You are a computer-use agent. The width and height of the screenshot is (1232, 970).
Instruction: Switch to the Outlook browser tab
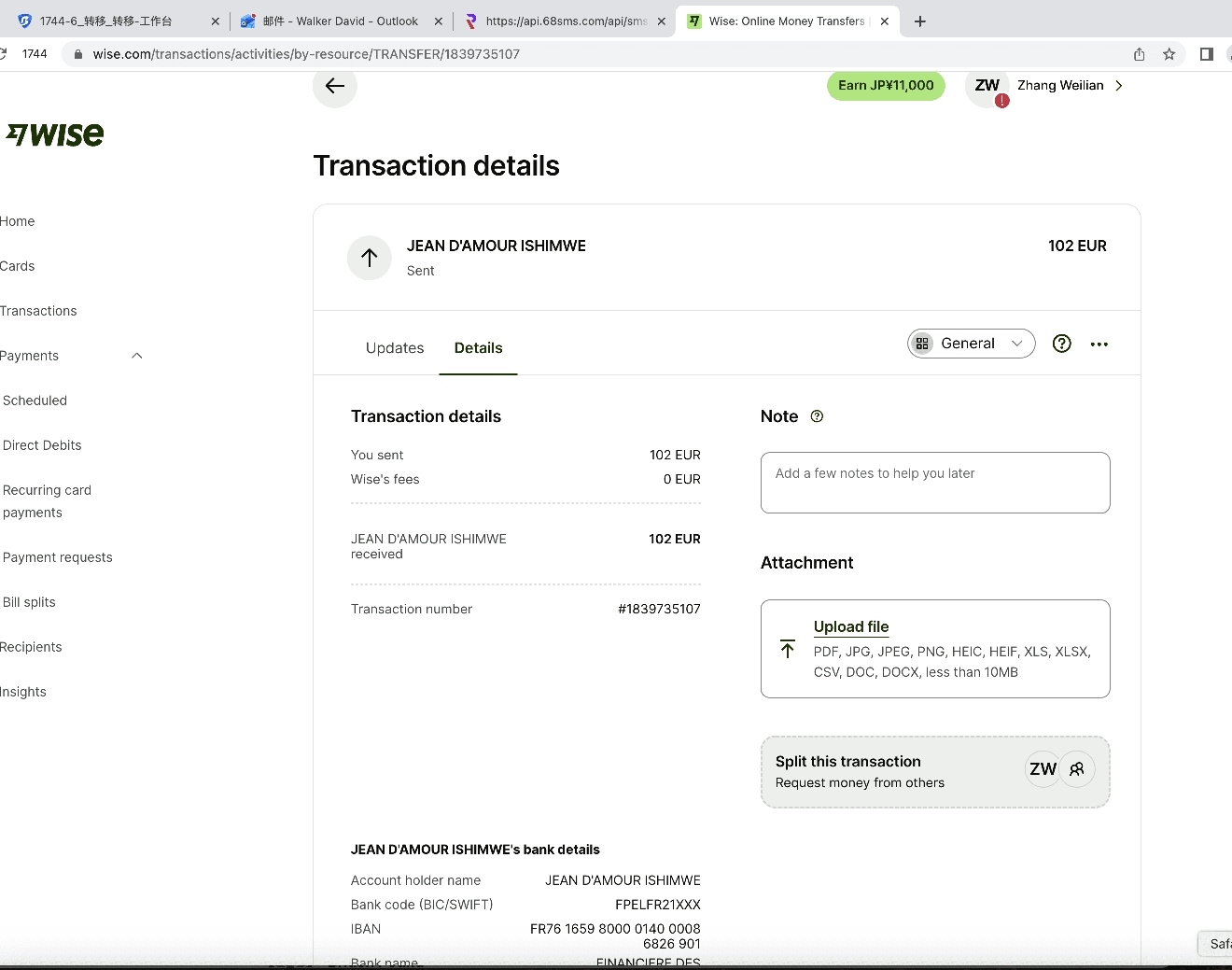coord(341,21)
